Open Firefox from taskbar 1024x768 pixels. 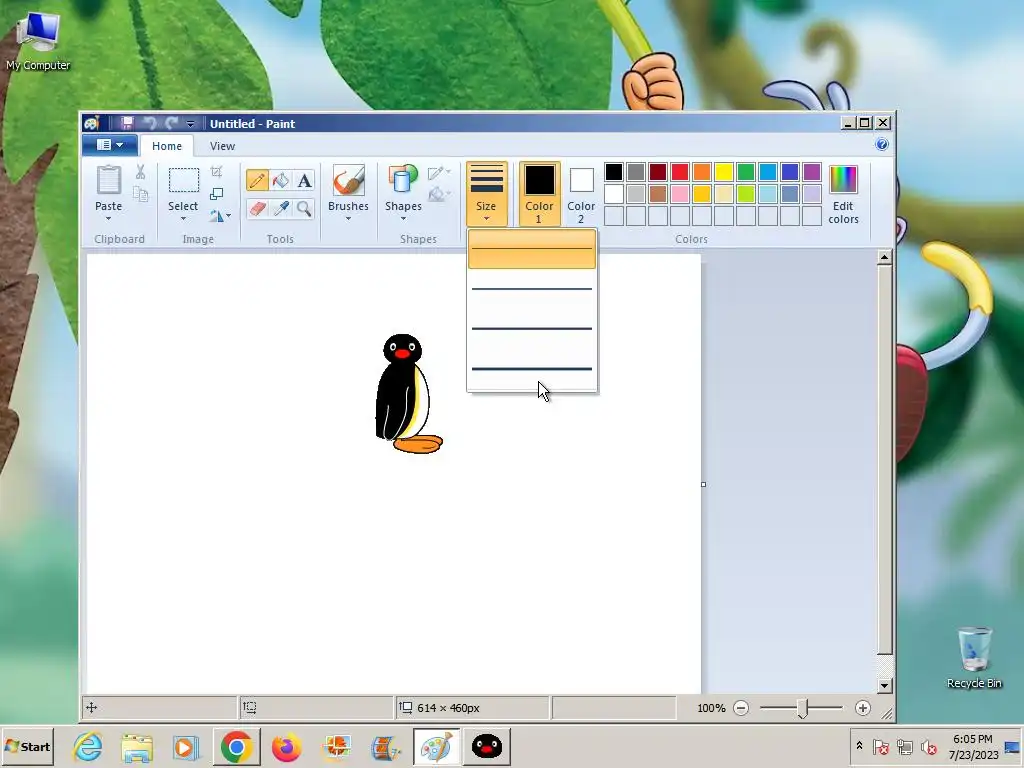click(x=286, y=746)
